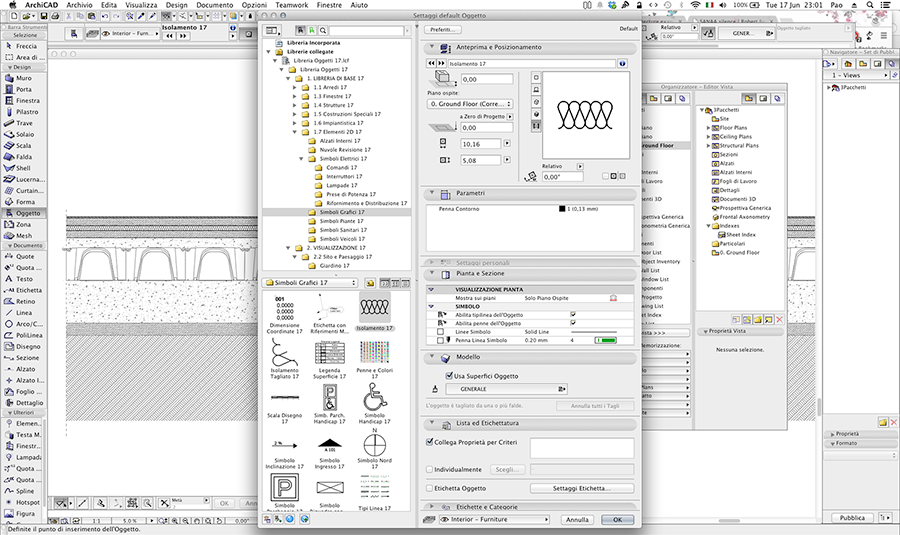Select Lampade 17 folder in library tree
Image resolution: width=900 pixels, height=535 pixels.
pyautogui.click(x=342, y=185)
